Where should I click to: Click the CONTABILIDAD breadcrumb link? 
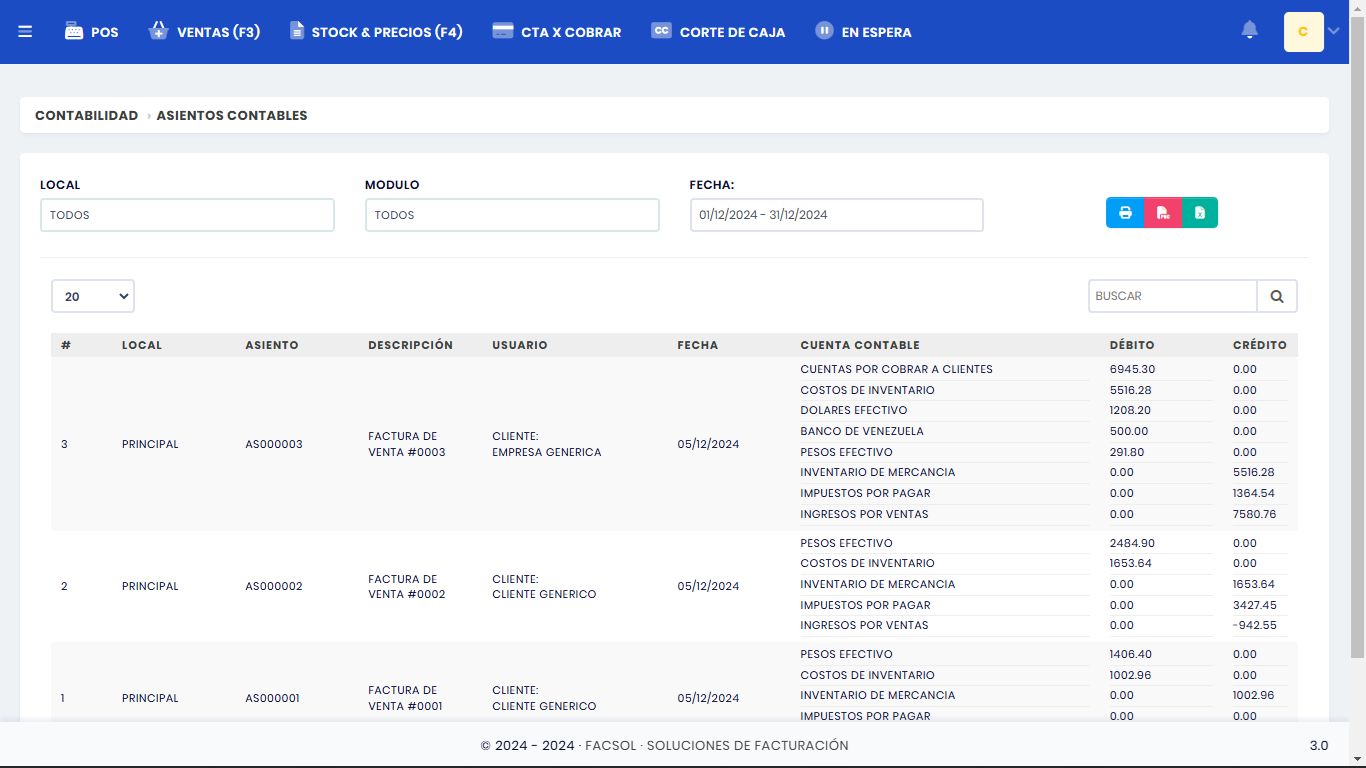click(x=86, y=115)
